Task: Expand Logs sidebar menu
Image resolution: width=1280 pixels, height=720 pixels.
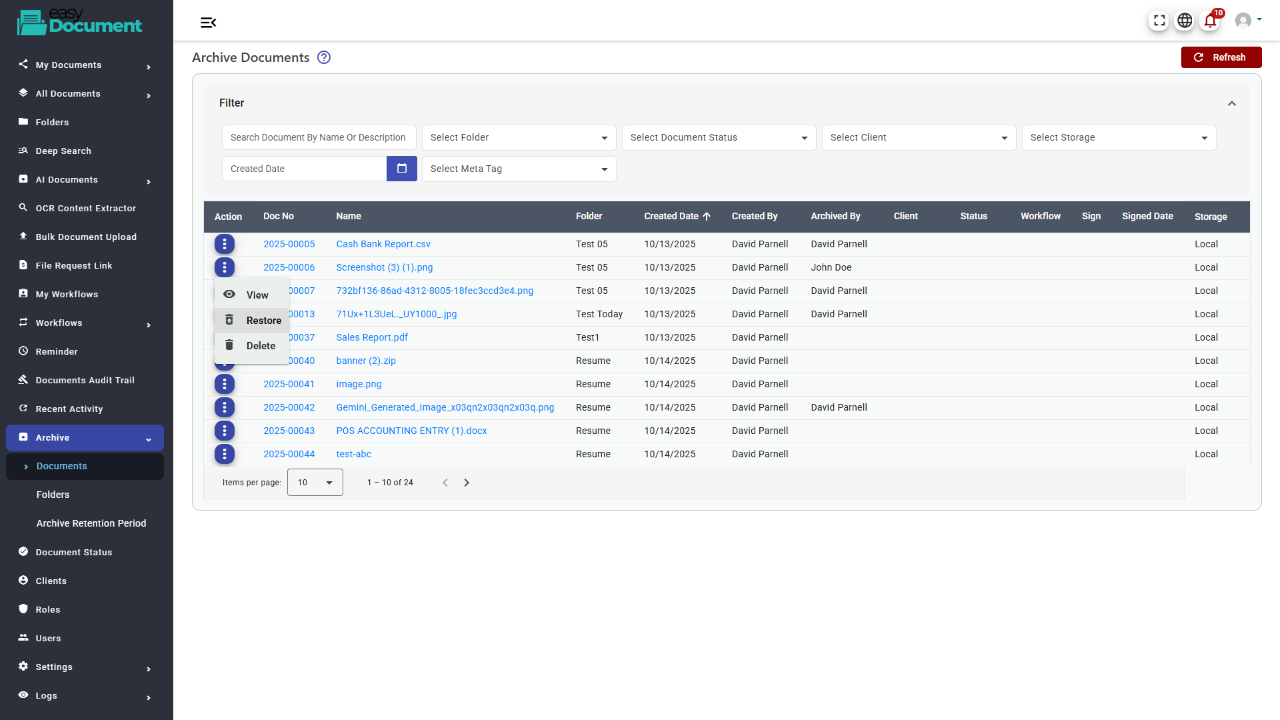Action: pyautogui.click(x=85, y=696)
